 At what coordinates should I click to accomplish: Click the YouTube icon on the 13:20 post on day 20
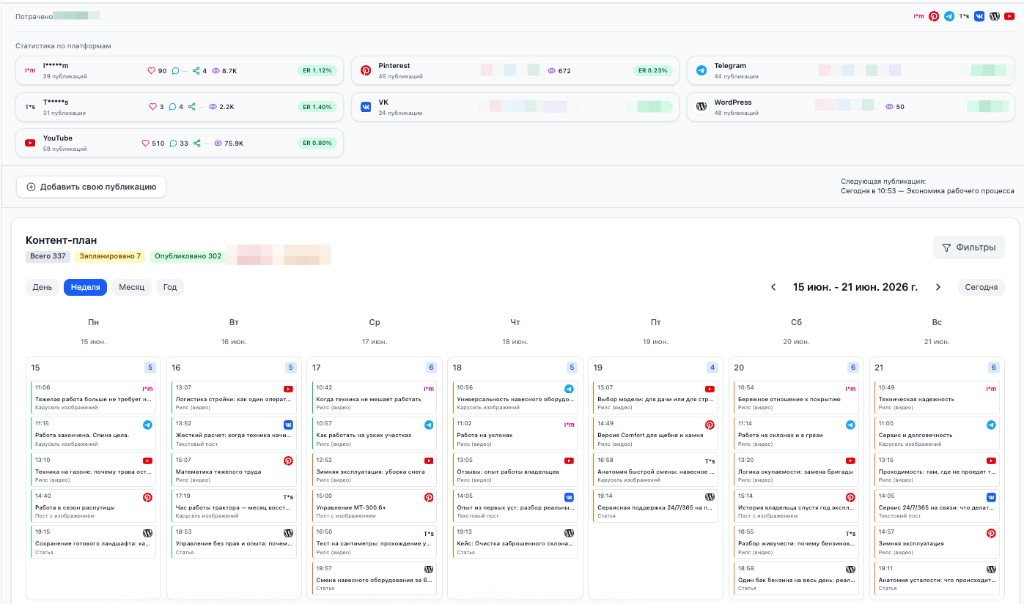(x=850, y=461)
